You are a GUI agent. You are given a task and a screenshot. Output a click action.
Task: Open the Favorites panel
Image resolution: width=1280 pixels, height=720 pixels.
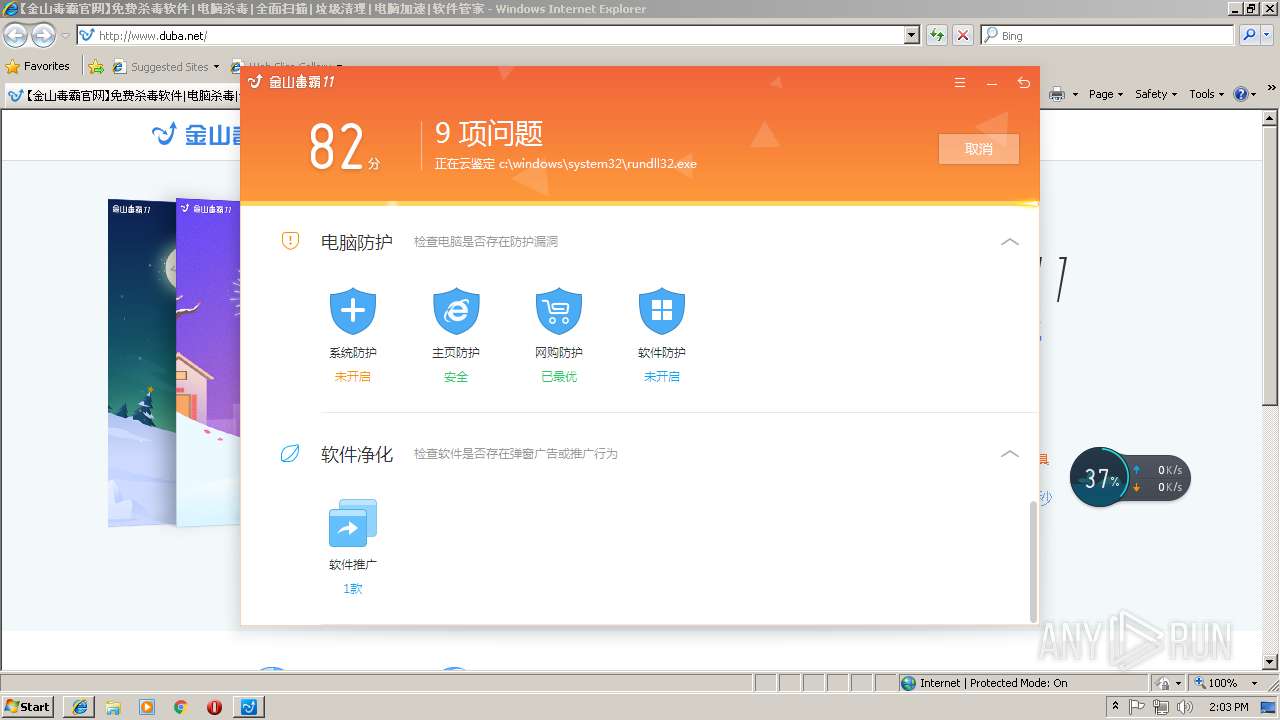pyautogui.click(x=38, y=67)
